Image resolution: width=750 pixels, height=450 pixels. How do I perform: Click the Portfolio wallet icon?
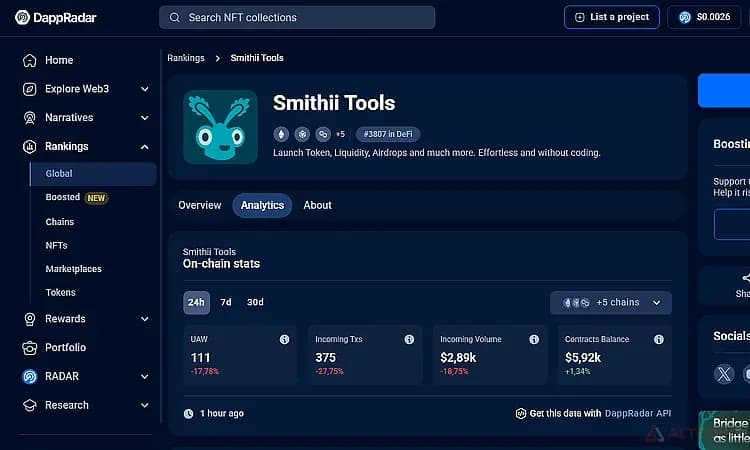tap(30, 348)
